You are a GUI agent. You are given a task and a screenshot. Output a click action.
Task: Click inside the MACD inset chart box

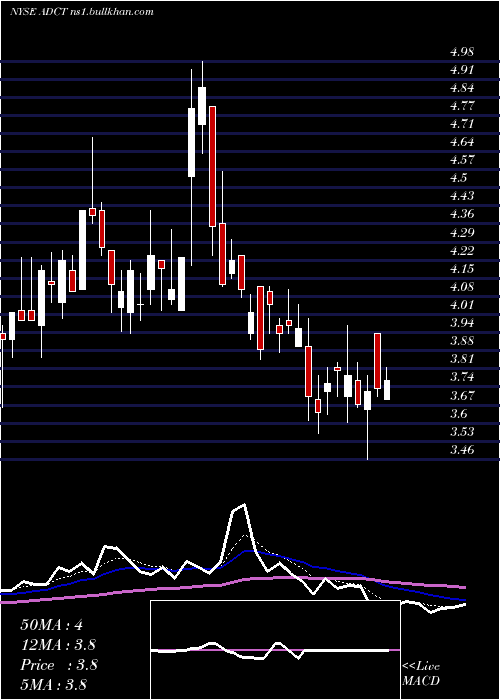tap(275, 650)
